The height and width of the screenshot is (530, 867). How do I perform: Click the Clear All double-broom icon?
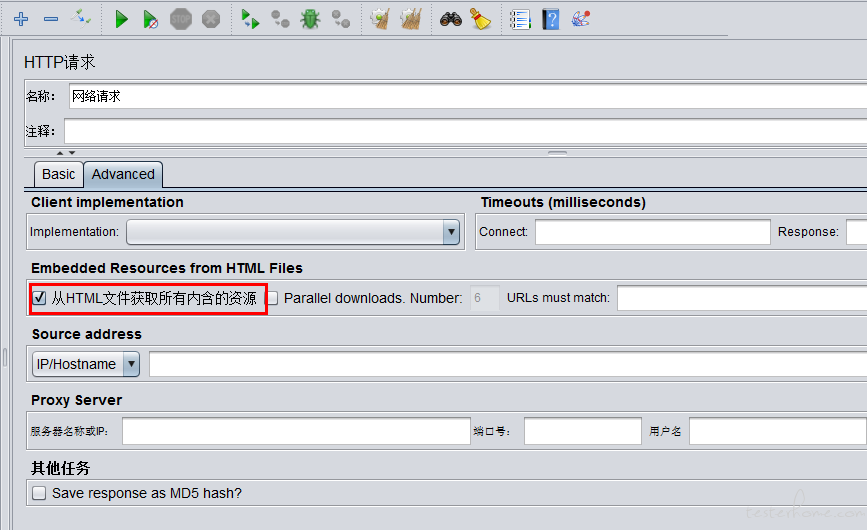tap(410, 19)
